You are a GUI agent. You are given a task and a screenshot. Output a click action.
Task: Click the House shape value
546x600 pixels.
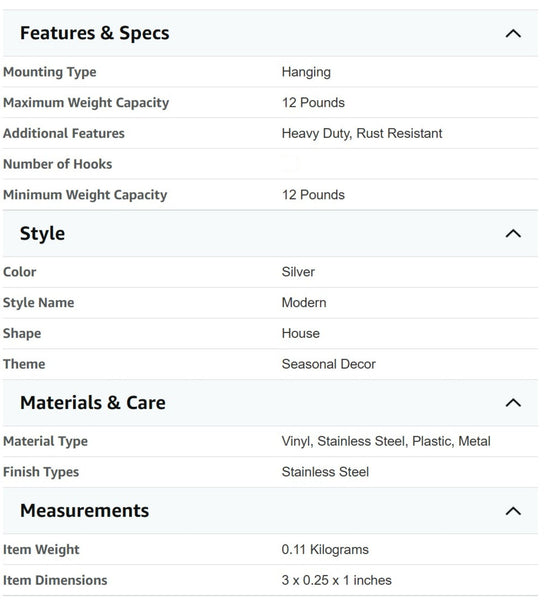300,333
